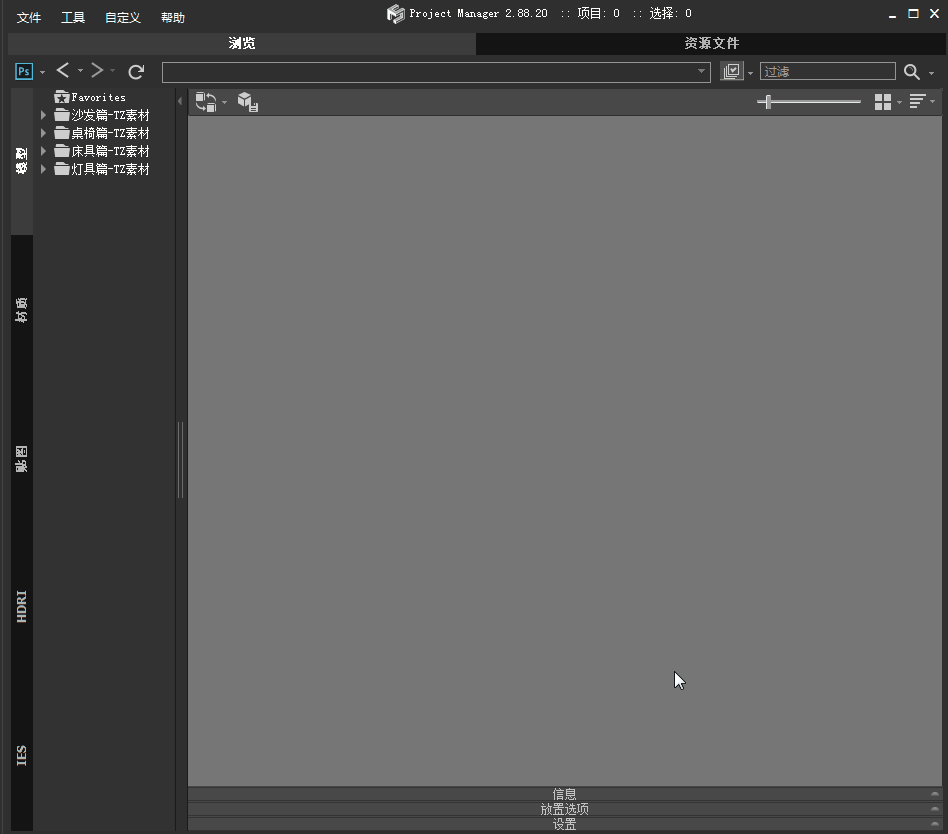Select the IES vertical side tab
The image size is (948, 834).
click(x=22, y=756)
